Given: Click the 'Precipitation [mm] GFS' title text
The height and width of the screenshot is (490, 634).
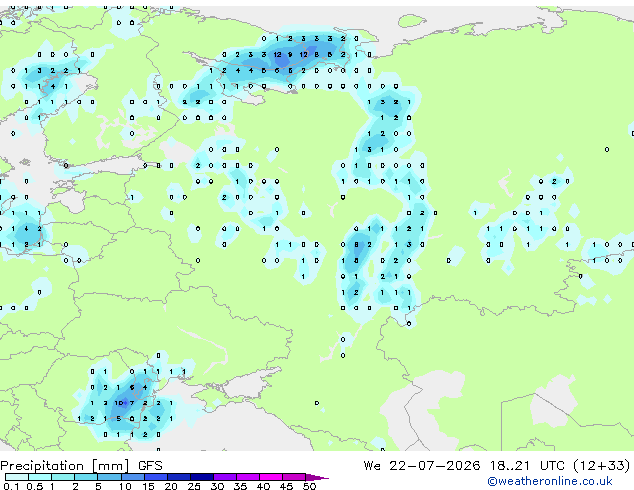Looking at the screenshot, I should click(81, 466).
